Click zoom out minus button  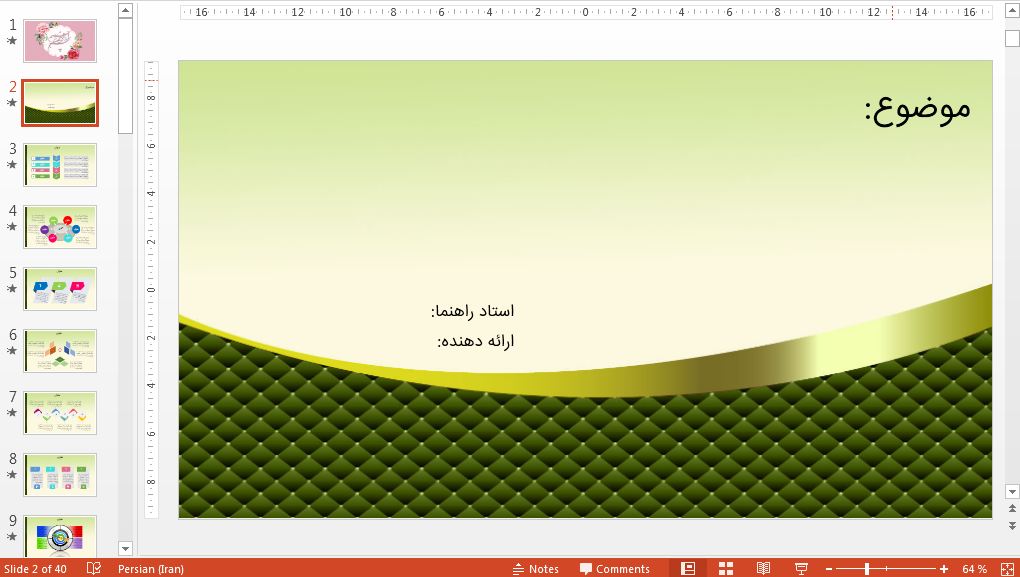pos(829,568)
